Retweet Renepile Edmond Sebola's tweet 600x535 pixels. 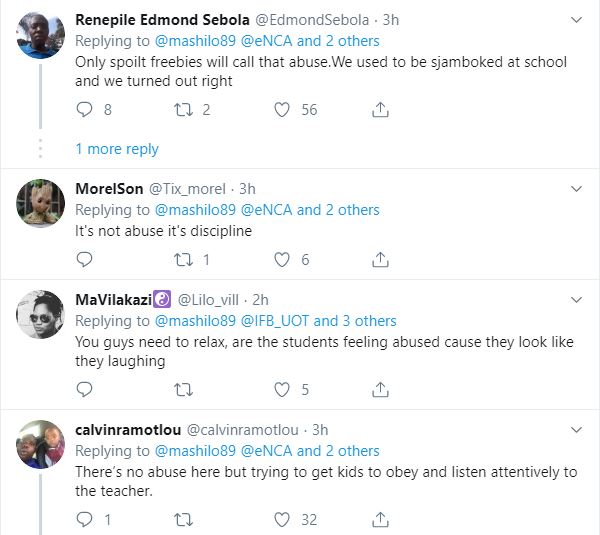point(182,110)
